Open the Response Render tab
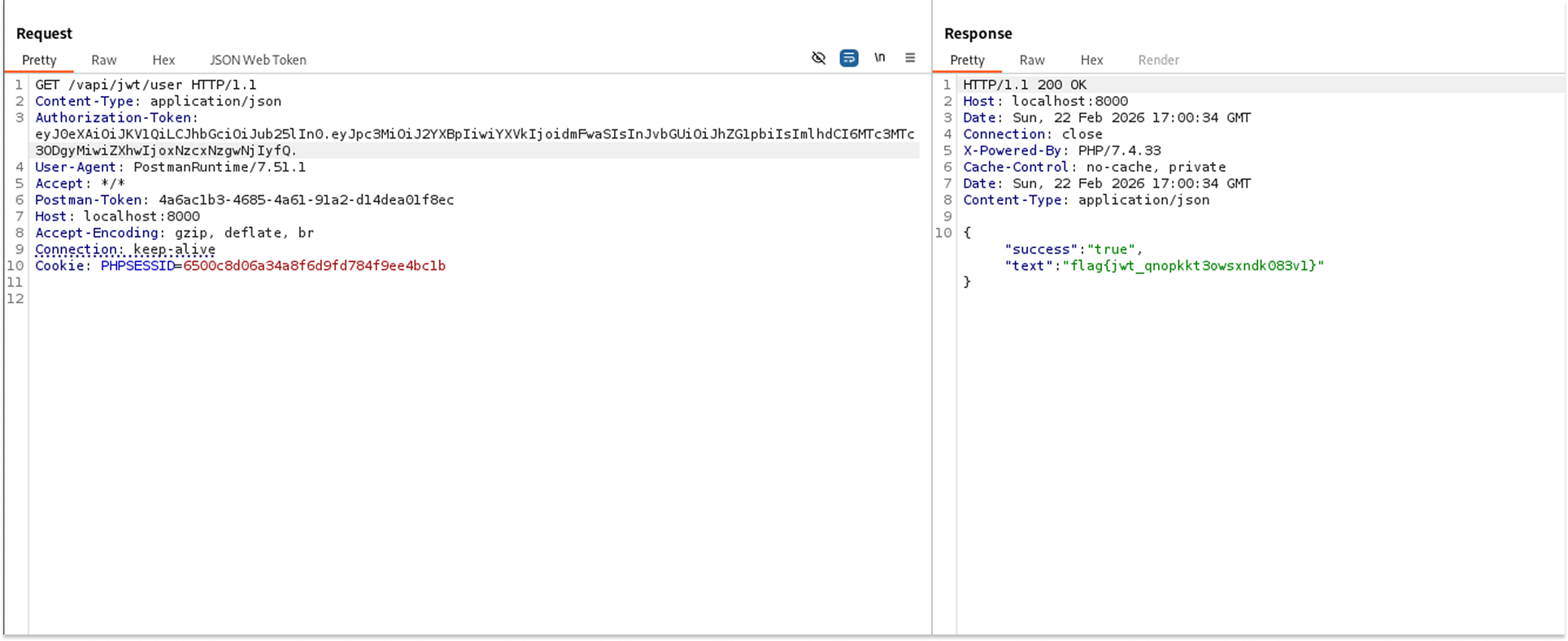 point(1158,60)
